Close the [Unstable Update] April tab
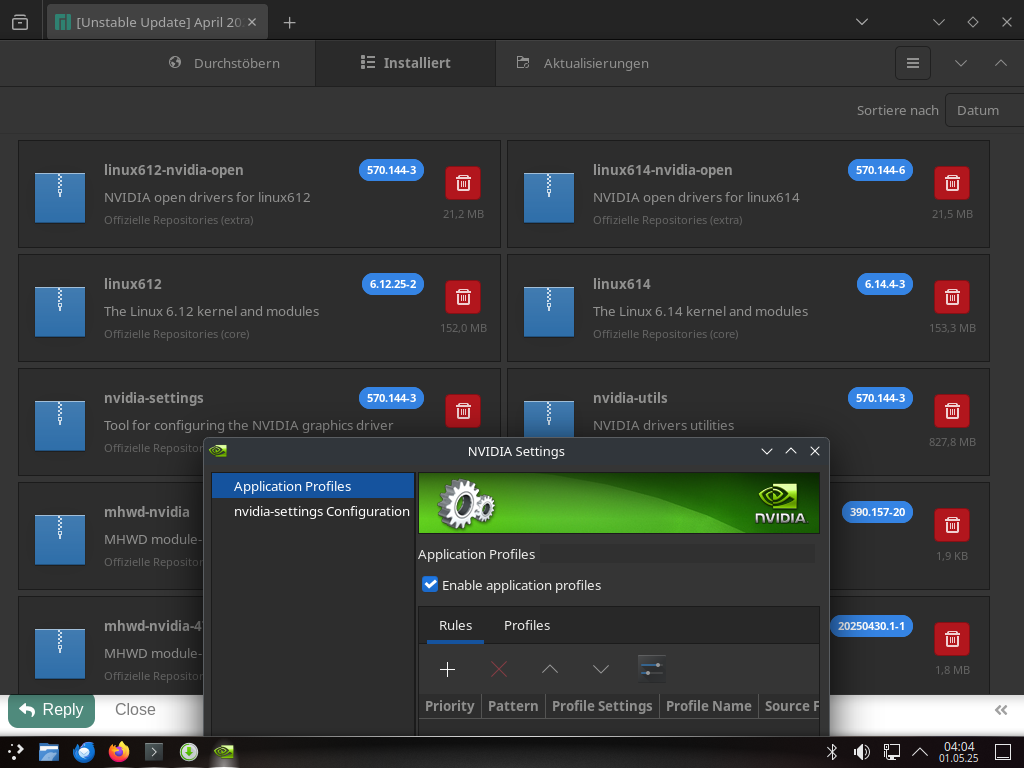Screen dimensions: 1024x768 click(x=252, y=22)
